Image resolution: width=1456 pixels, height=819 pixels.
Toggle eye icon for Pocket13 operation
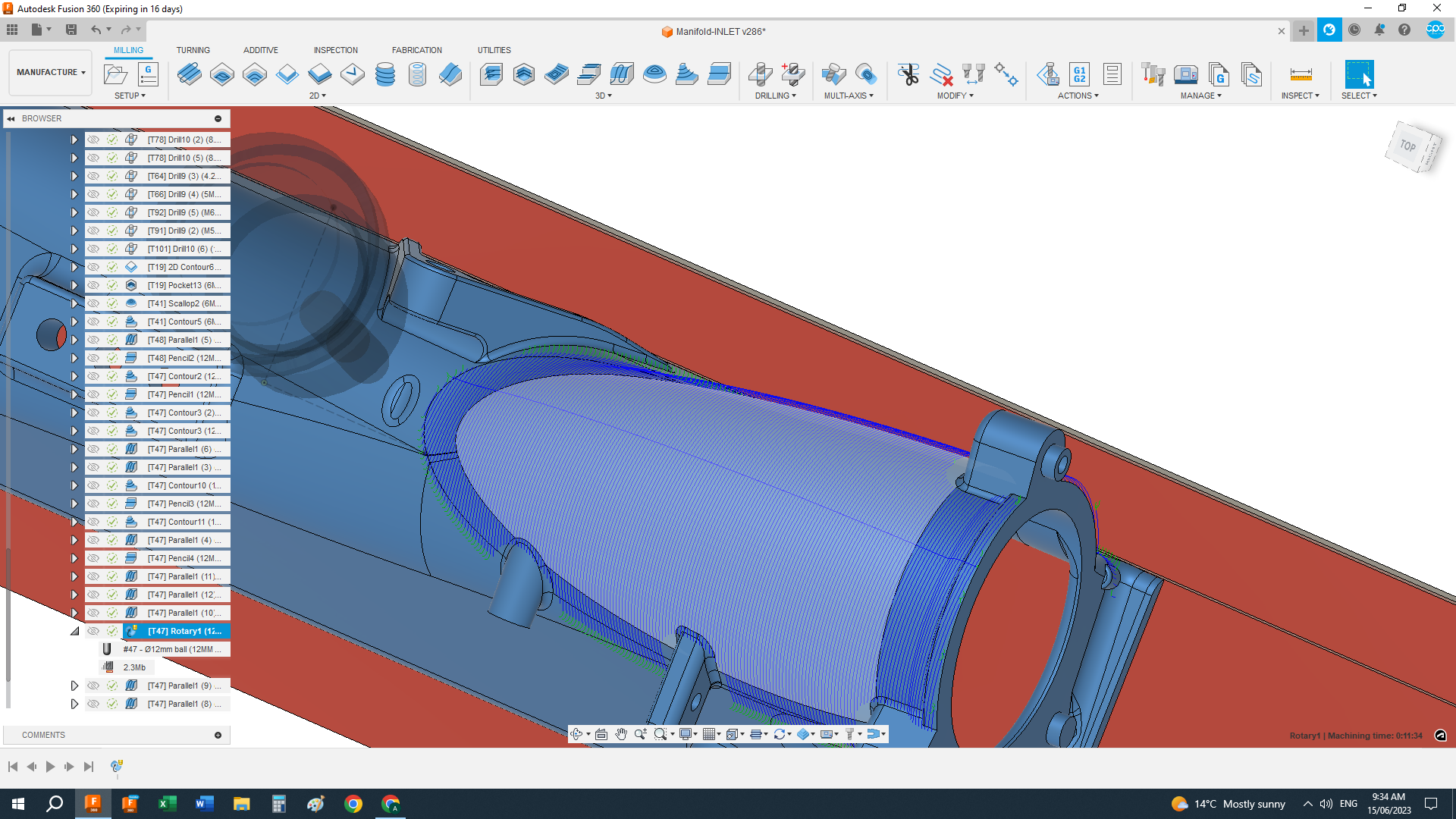(93, 285)
